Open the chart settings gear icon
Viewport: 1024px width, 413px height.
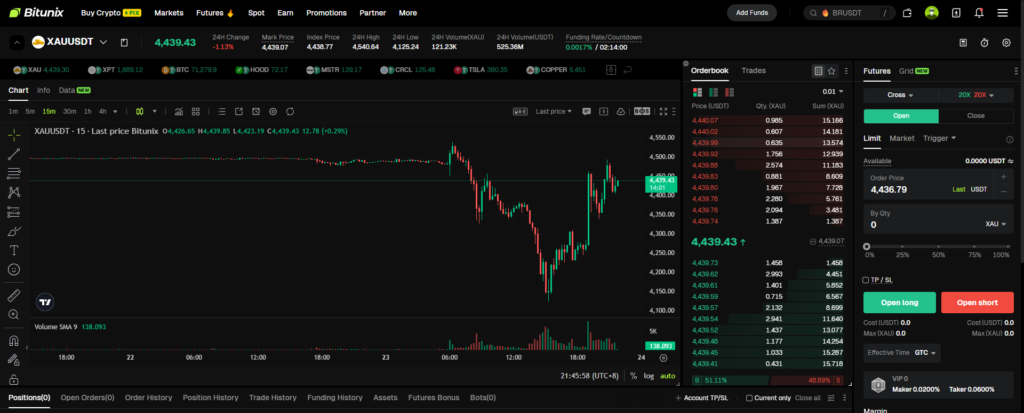point(273,111)
